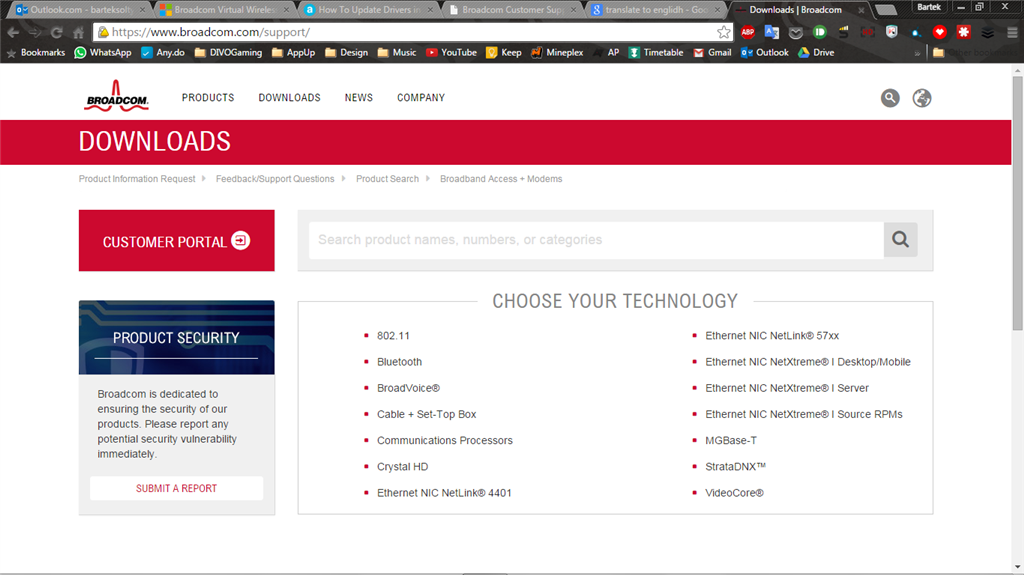Expand the AppUp bookmarks folder

(293, 52)
